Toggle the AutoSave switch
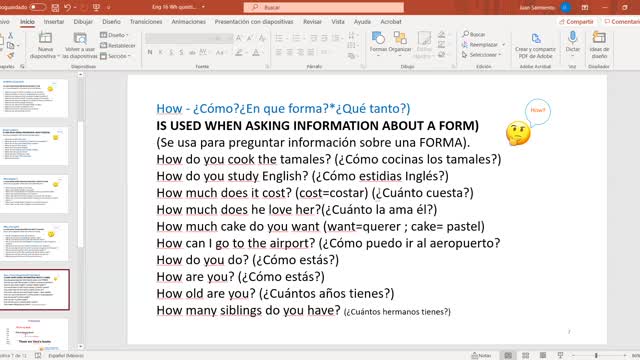This screenshot has height=360, width=640. click(x=37, y=7)
